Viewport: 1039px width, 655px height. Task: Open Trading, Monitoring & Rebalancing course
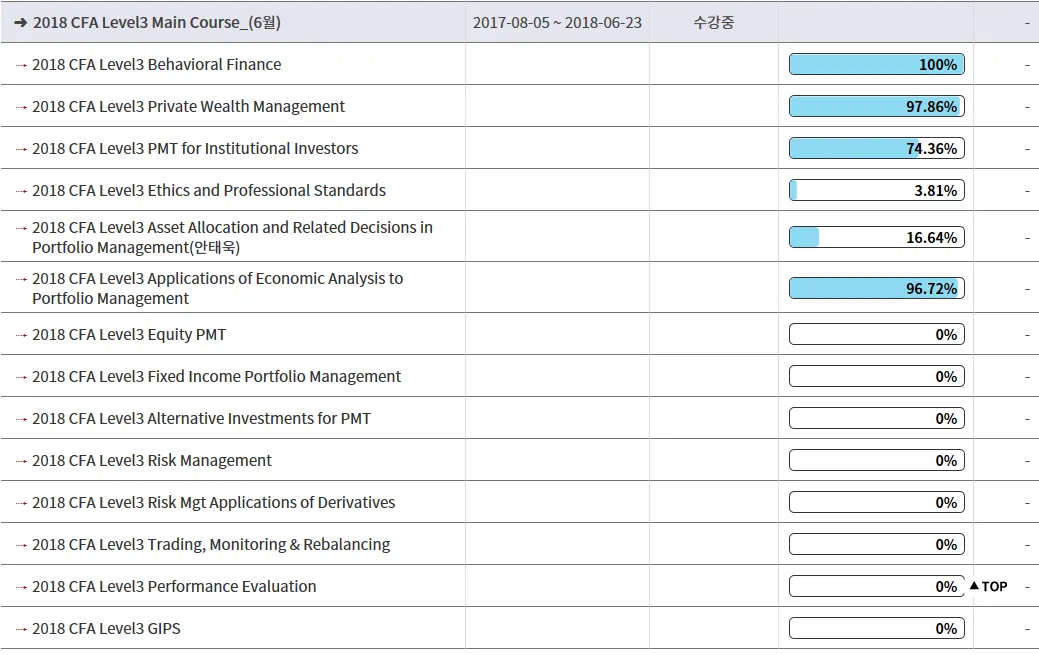(211, 544)
